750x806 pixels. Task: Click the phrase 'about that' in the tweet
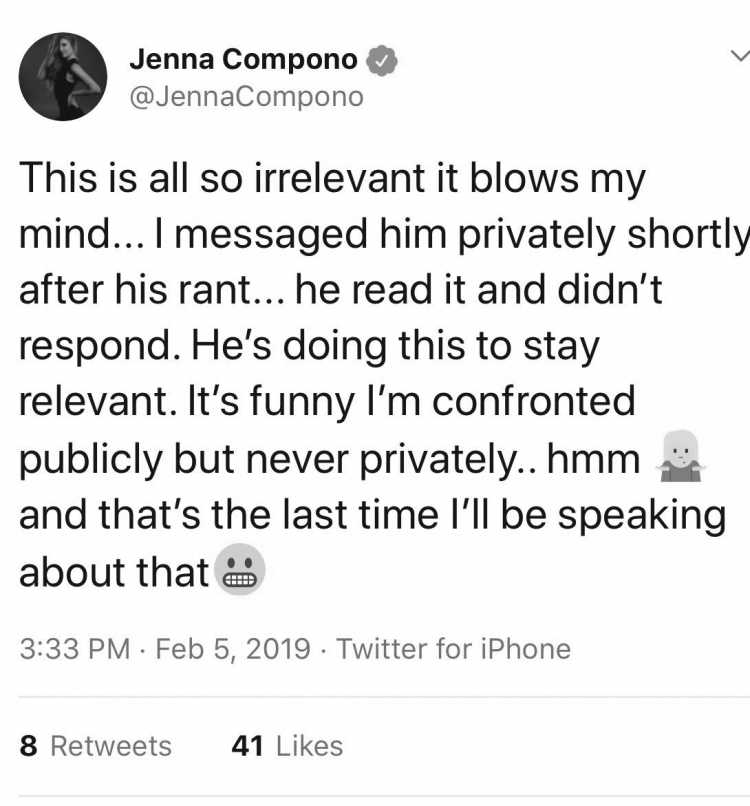[x=114, y=572]
